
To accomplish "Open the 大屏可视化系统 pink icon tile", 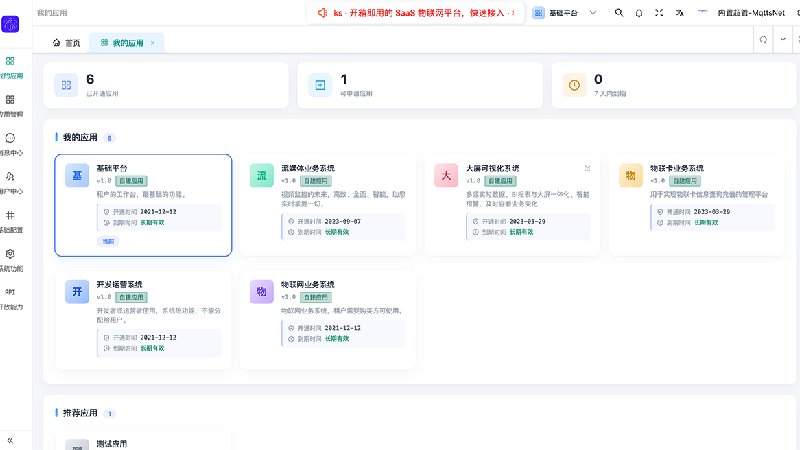I will click(446, 176).
